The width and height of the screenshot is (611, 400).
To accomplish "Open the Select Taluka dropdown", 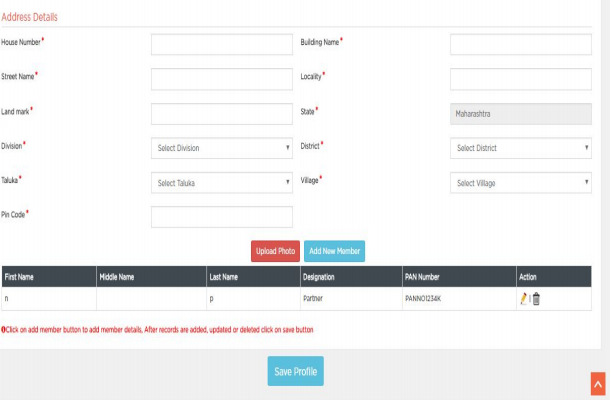I will click(x=221, y=183).
